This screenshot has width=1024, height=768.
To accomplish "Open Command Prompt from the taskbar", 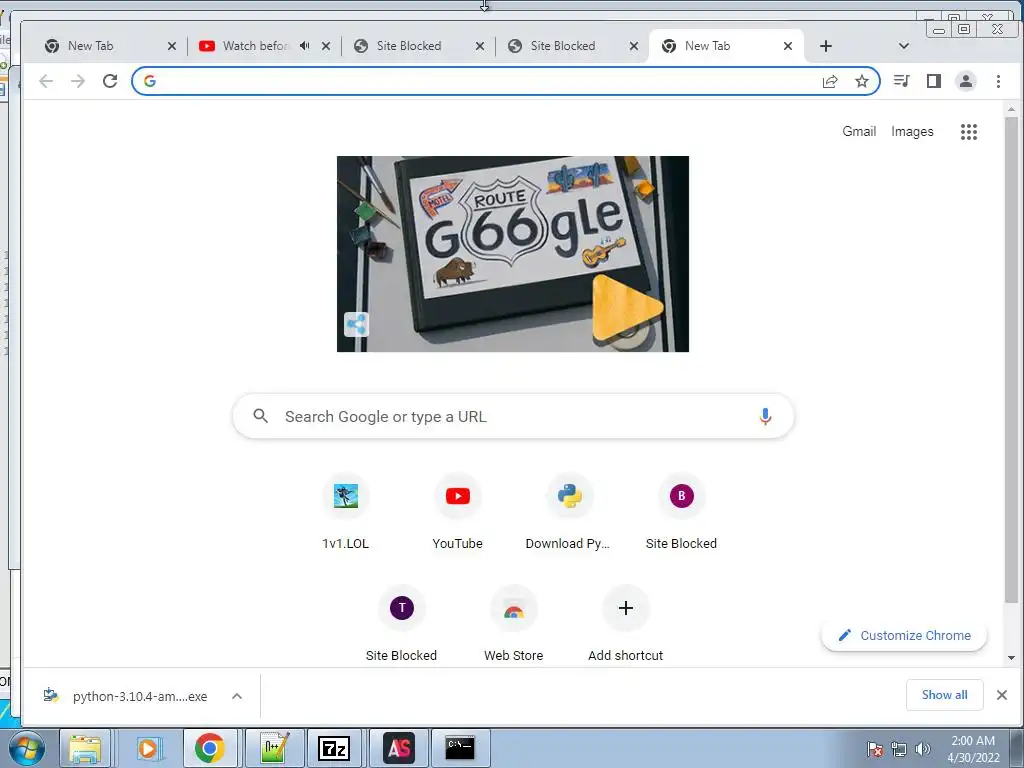I will 460,748.
